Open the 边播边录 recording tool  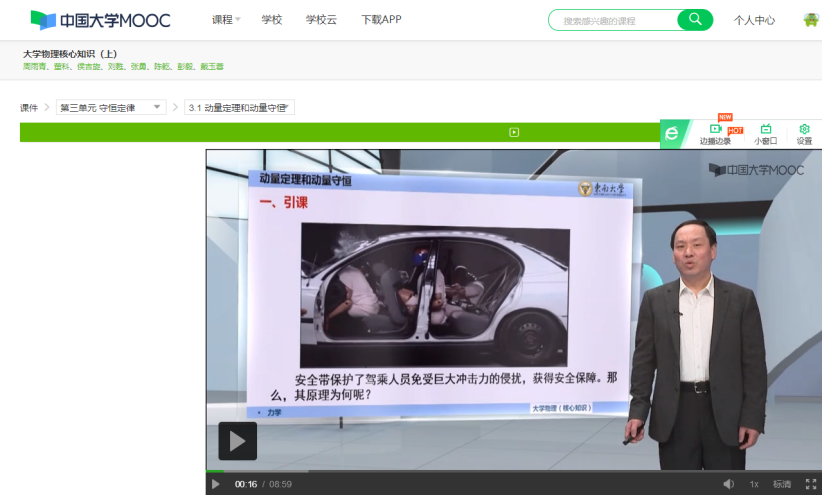pyautogui.click(x=715, y=134)
